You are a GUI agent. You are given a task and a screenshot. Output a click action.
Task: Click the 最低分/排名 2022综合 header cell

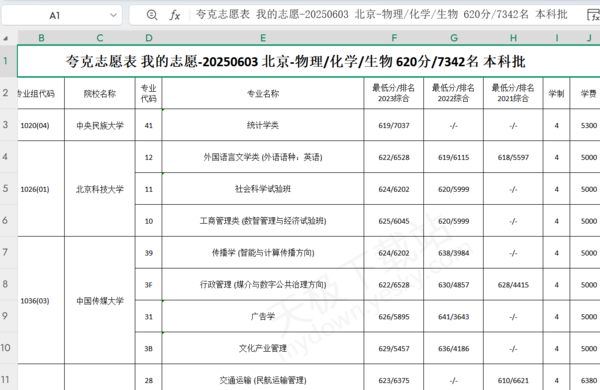454,93
